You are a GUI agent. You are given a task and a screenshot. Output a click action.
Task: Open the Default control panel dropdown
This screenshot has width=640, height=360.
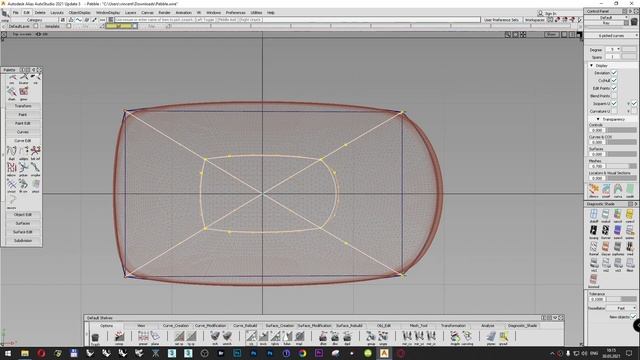pos(606,18)
